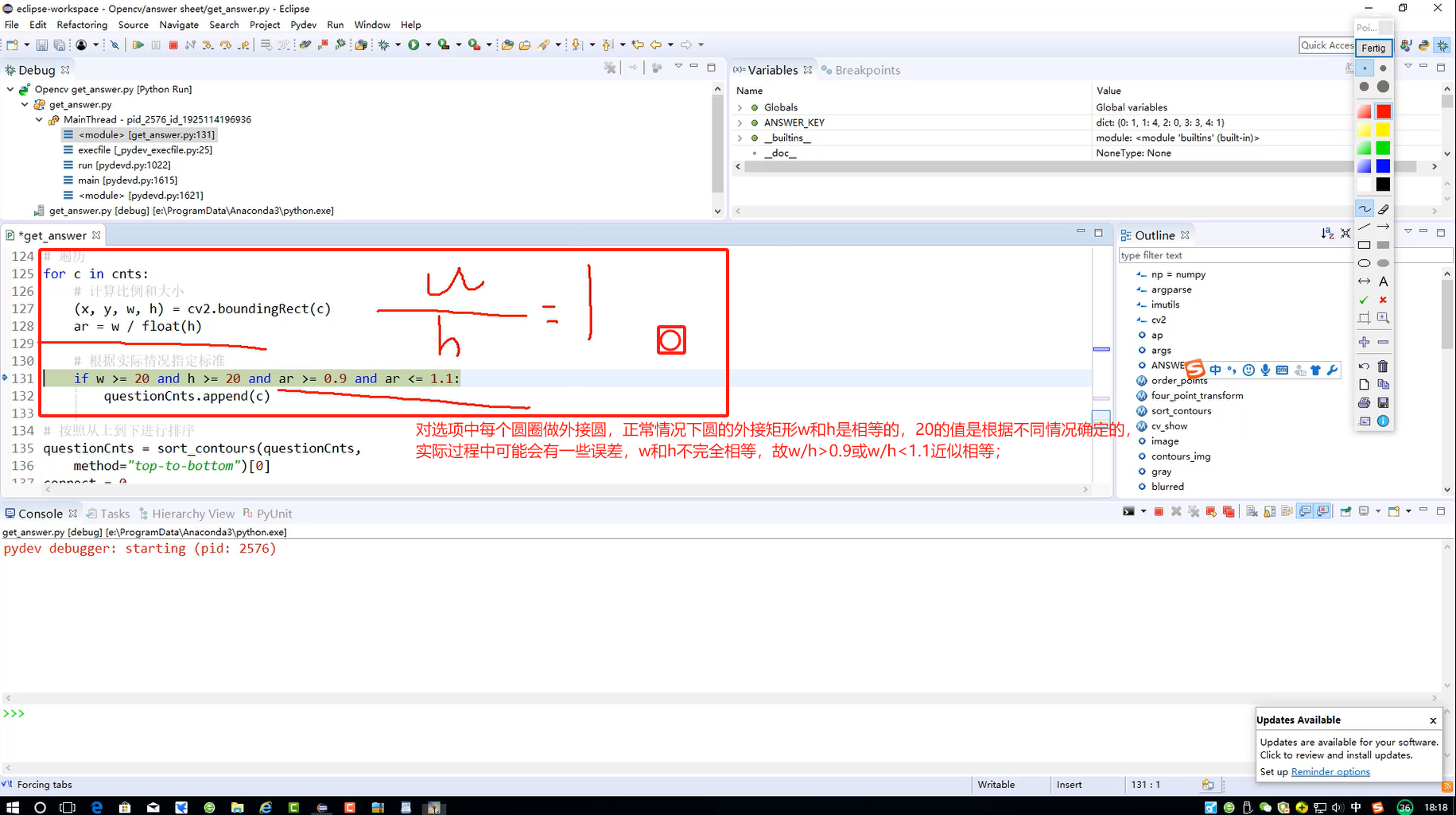Toggle Show Console When Standard Out Changes
The height and width of the screenshot is (815, 1456).
tap(1305, 511)
